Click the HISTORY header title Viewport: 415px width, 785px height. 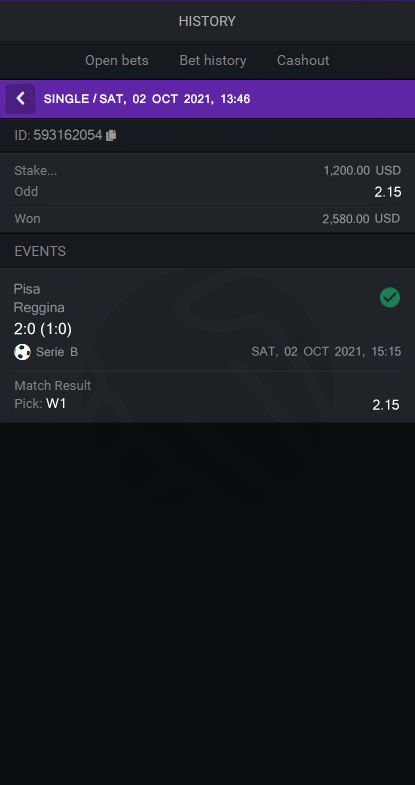tap(207, 22)
